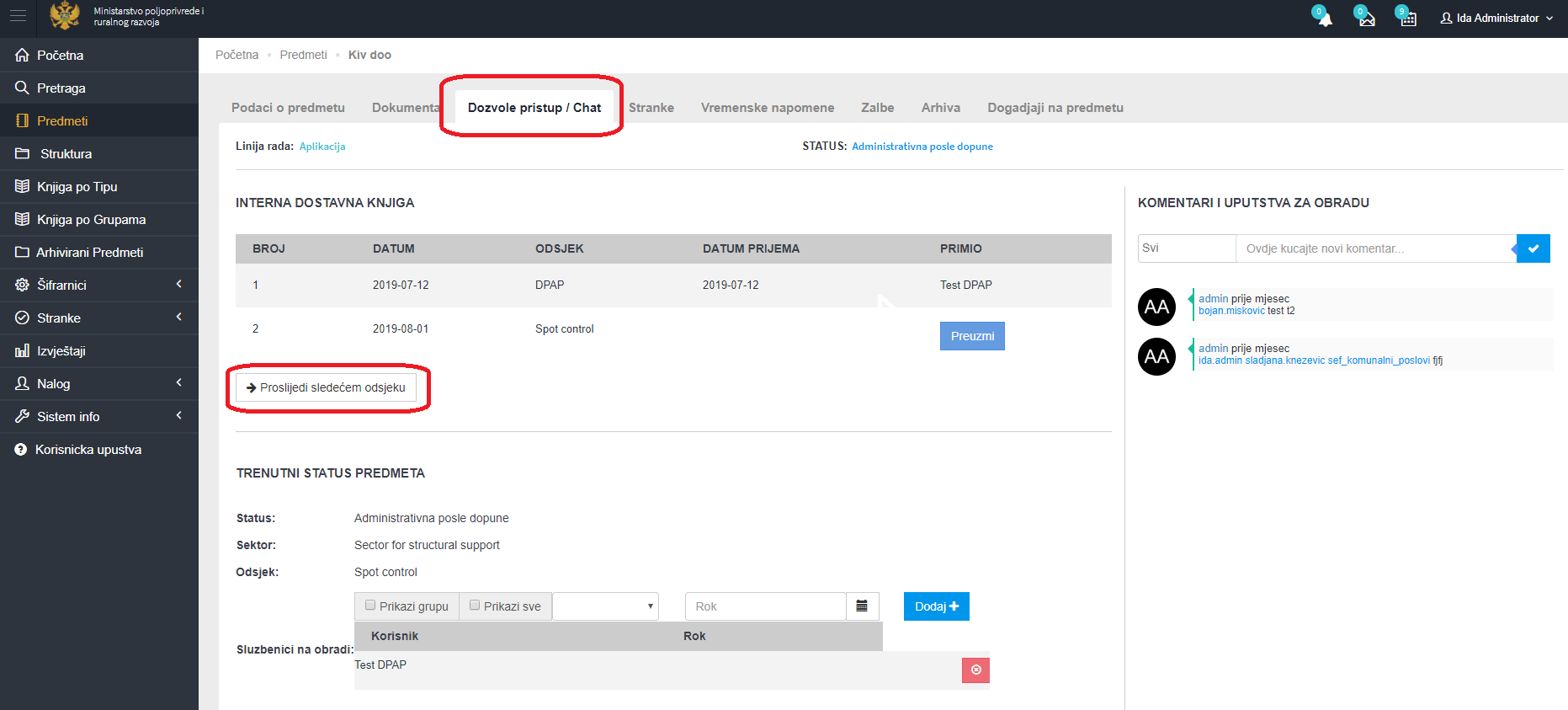Remove Test DAP with red delete icon
Image resolution: width=1568 pixels, height=710 pixels.
[x=975, y=670]
